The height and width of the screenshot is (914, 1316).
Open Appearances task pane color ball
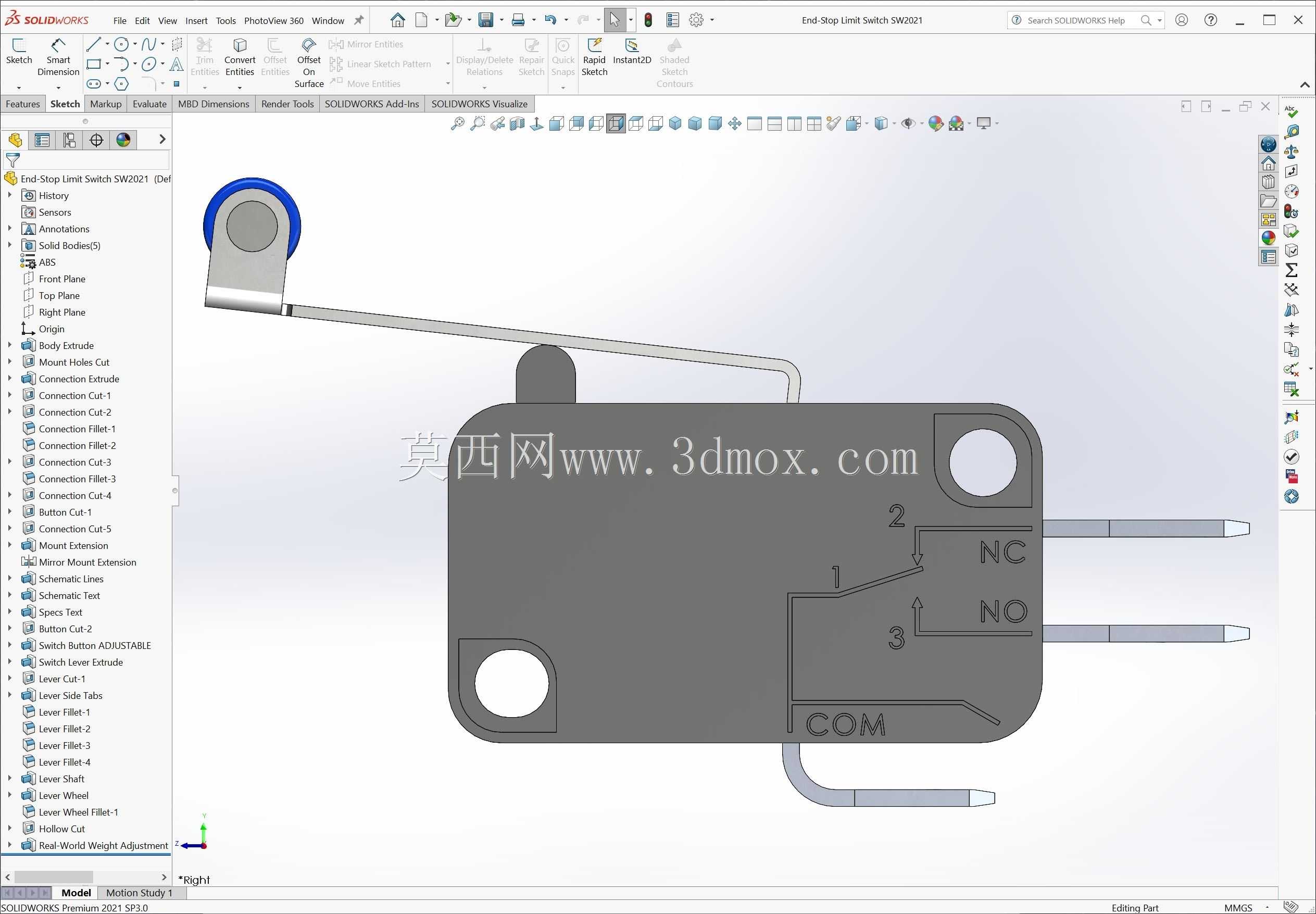tap(1268, 238)
